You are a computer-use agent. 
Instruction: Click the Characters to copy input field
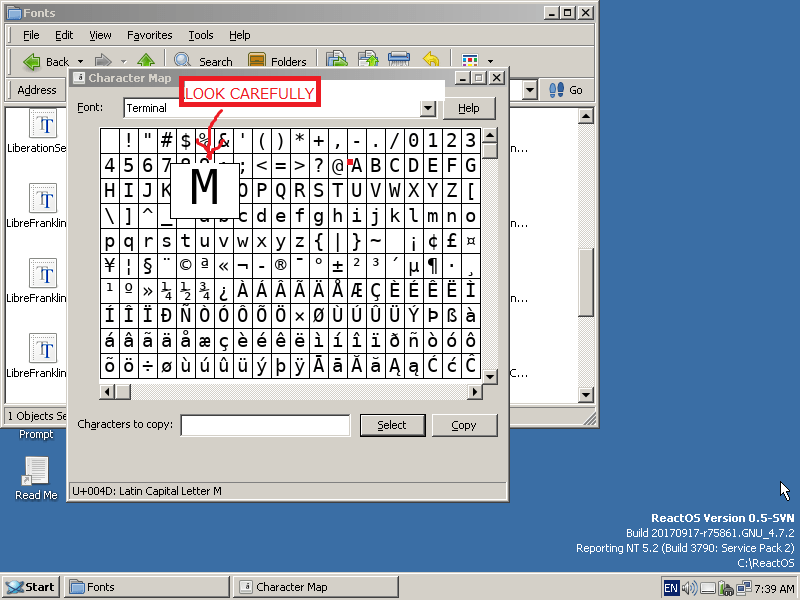[263, 425]
